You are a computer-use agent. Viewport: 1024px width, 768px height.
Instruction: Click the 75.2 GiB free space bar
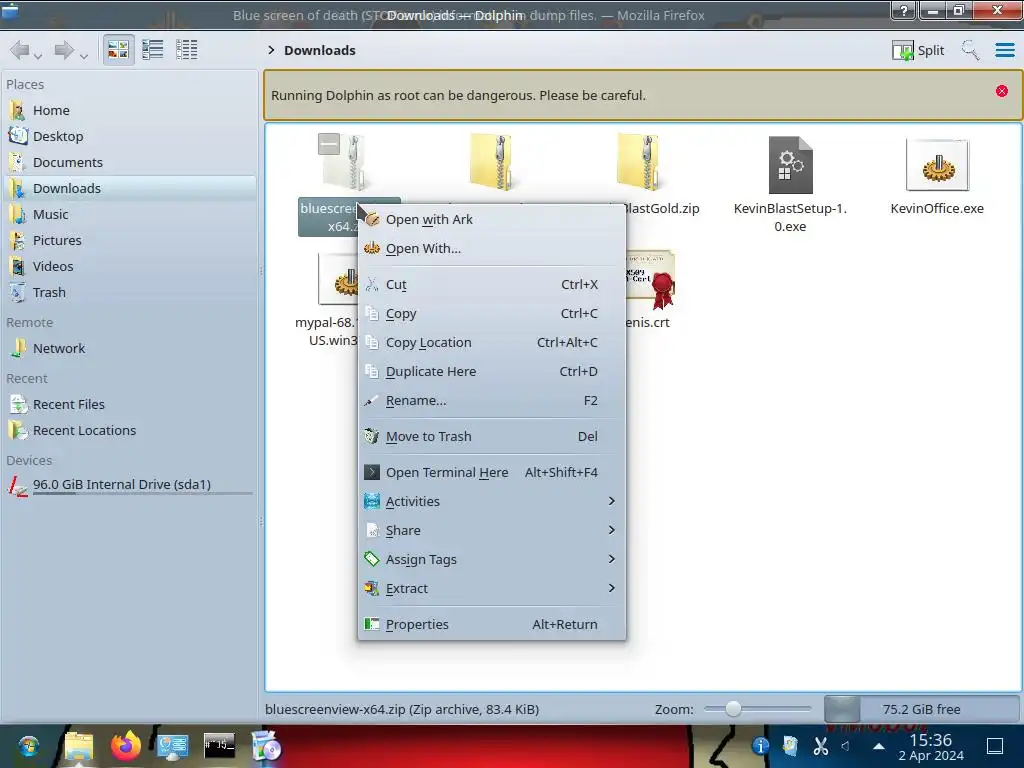[921, 709]
